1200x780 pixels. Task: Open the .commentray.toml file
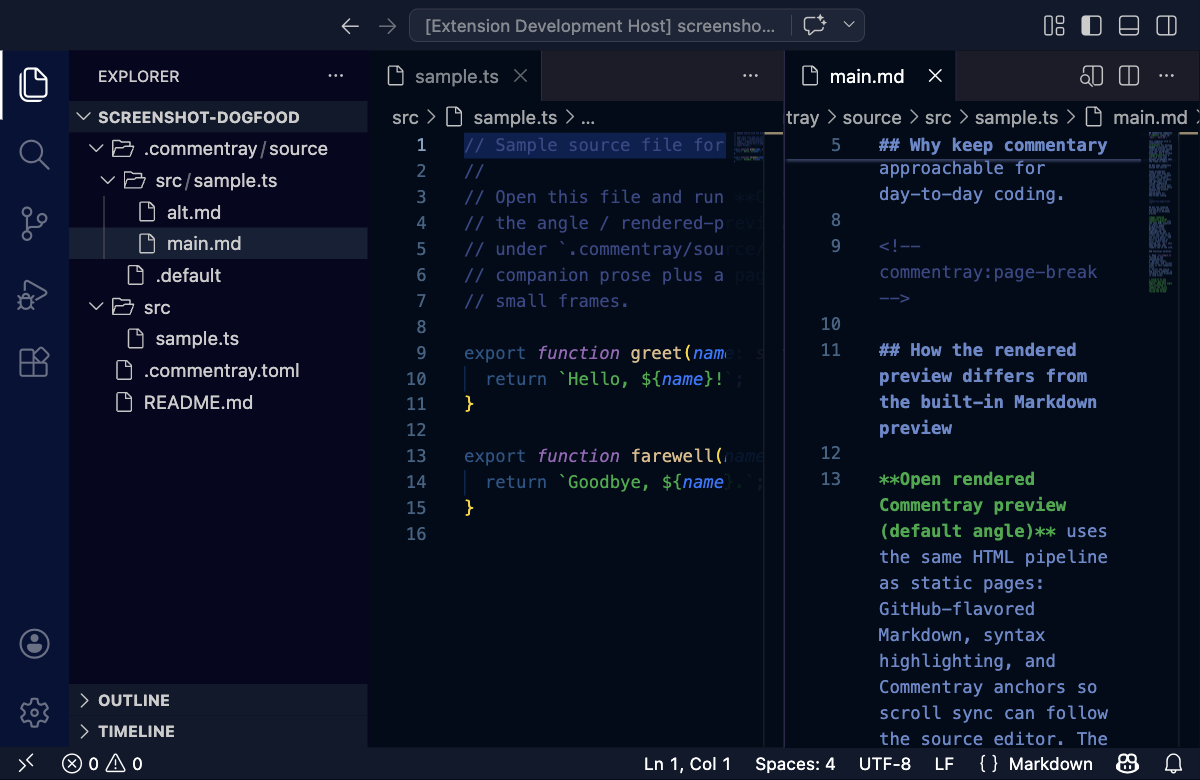tap(218, 370)
